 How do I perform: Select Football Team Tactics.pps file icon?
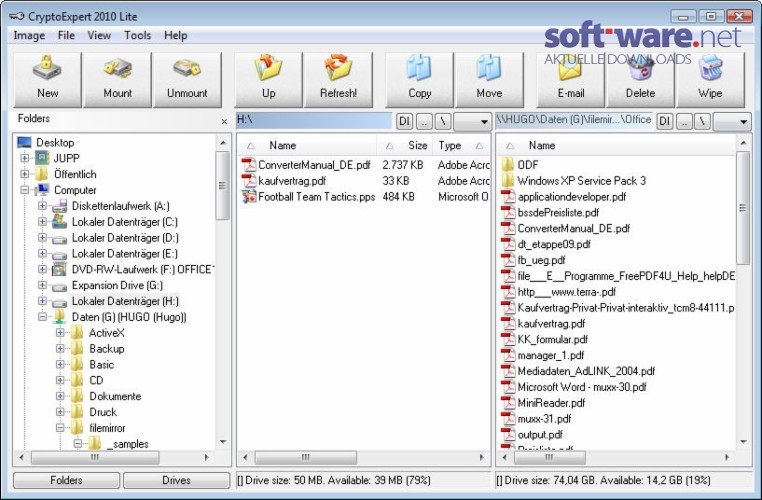point(249,197)
